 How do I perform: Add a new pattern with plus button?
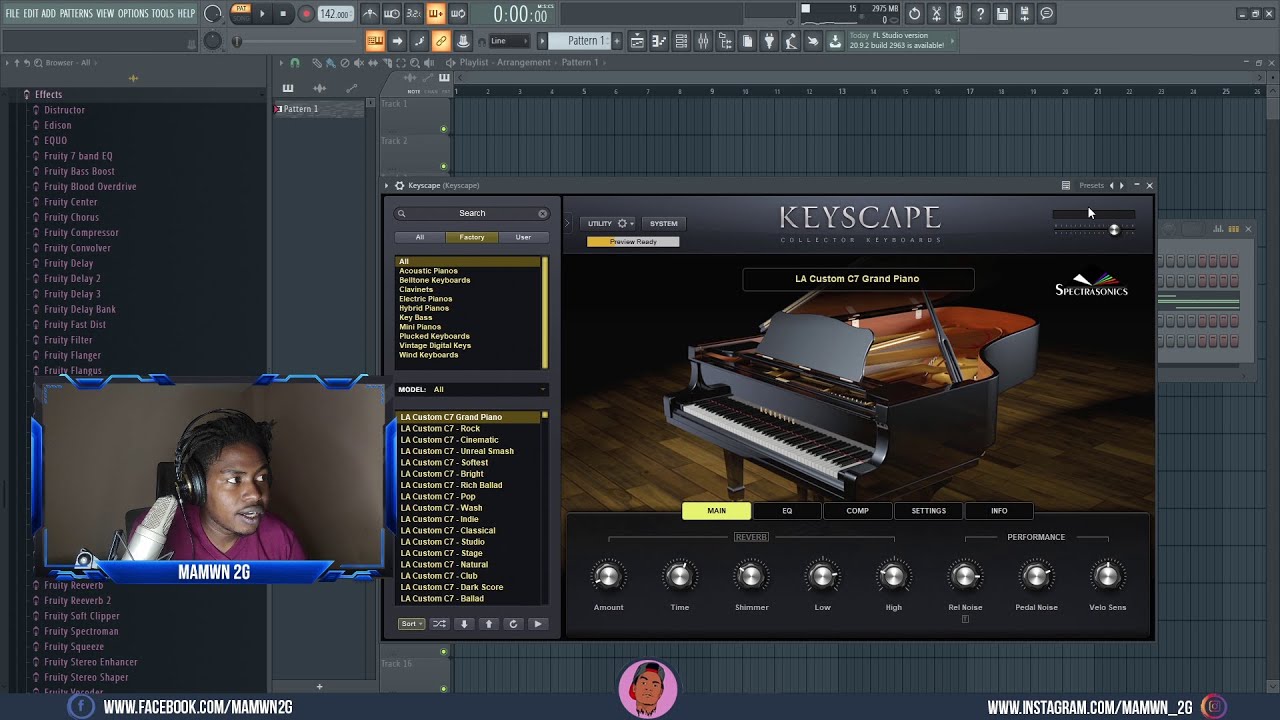(617, 41)
